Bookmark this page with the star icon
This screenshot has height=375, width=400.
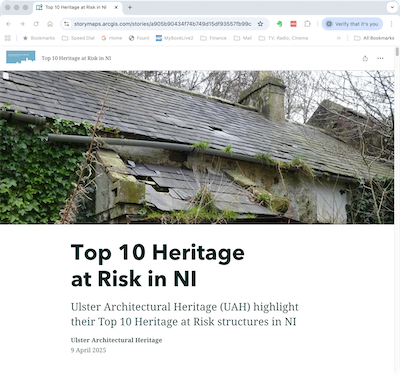260,24
